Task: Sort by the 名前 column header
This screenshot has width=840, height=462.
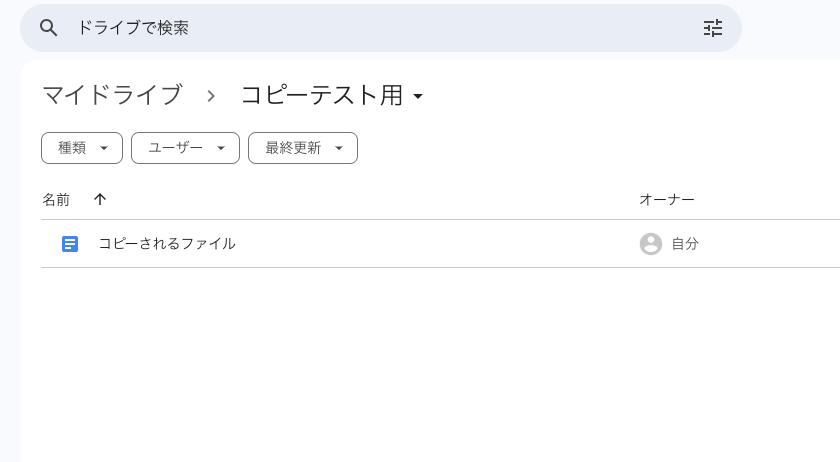Action: pyautogui.click(x=56, y=200)
